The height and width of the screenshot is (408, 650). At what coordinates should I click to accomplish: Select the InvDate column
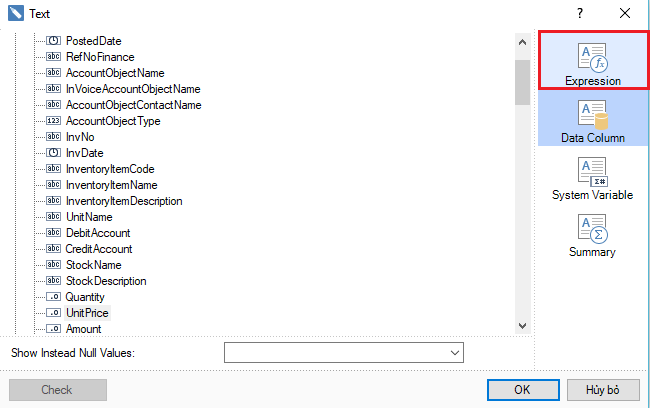(84, 153)
